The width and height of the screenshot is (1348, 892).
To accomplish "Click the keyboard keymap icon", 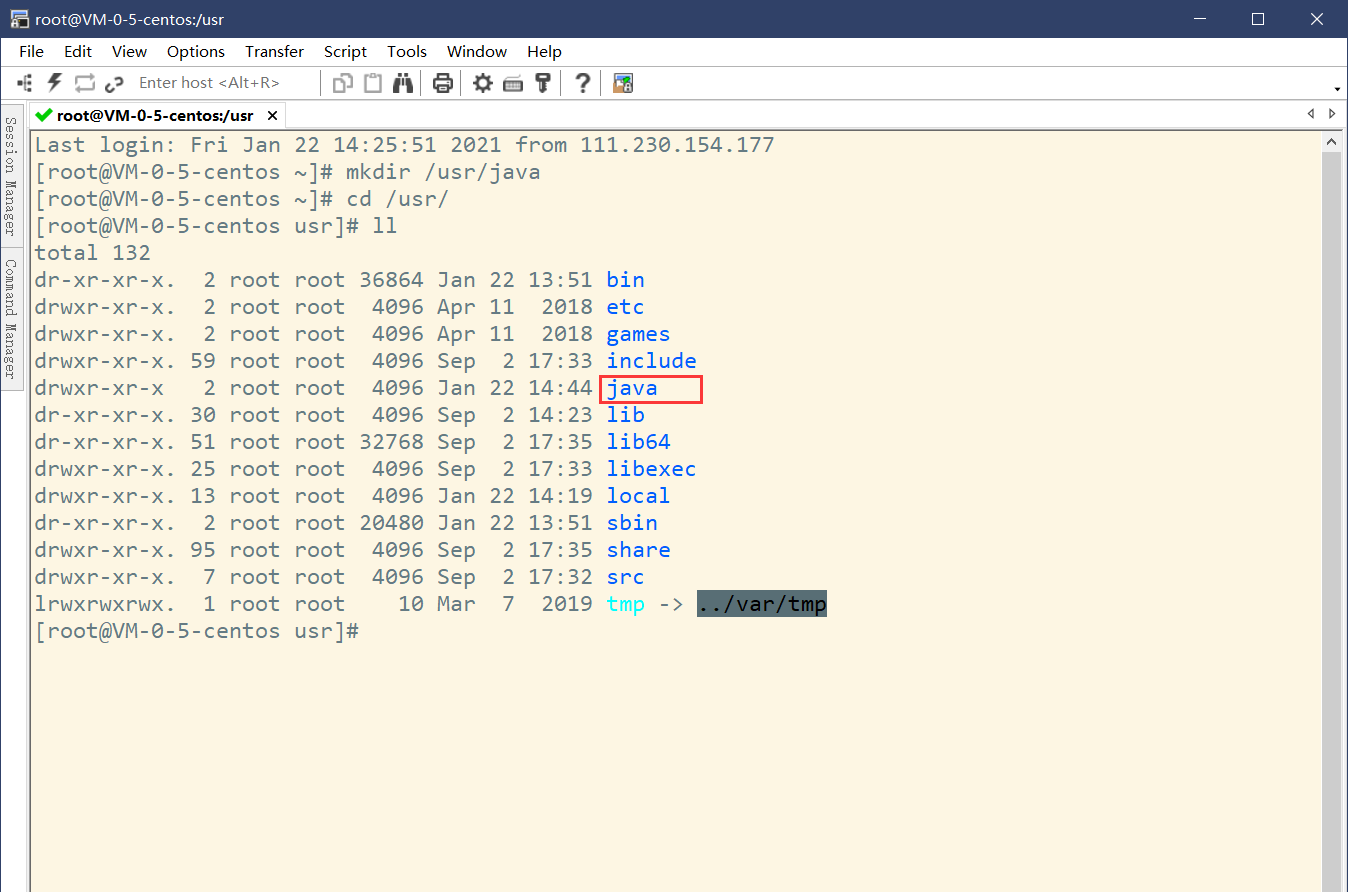I will [513, 83].
